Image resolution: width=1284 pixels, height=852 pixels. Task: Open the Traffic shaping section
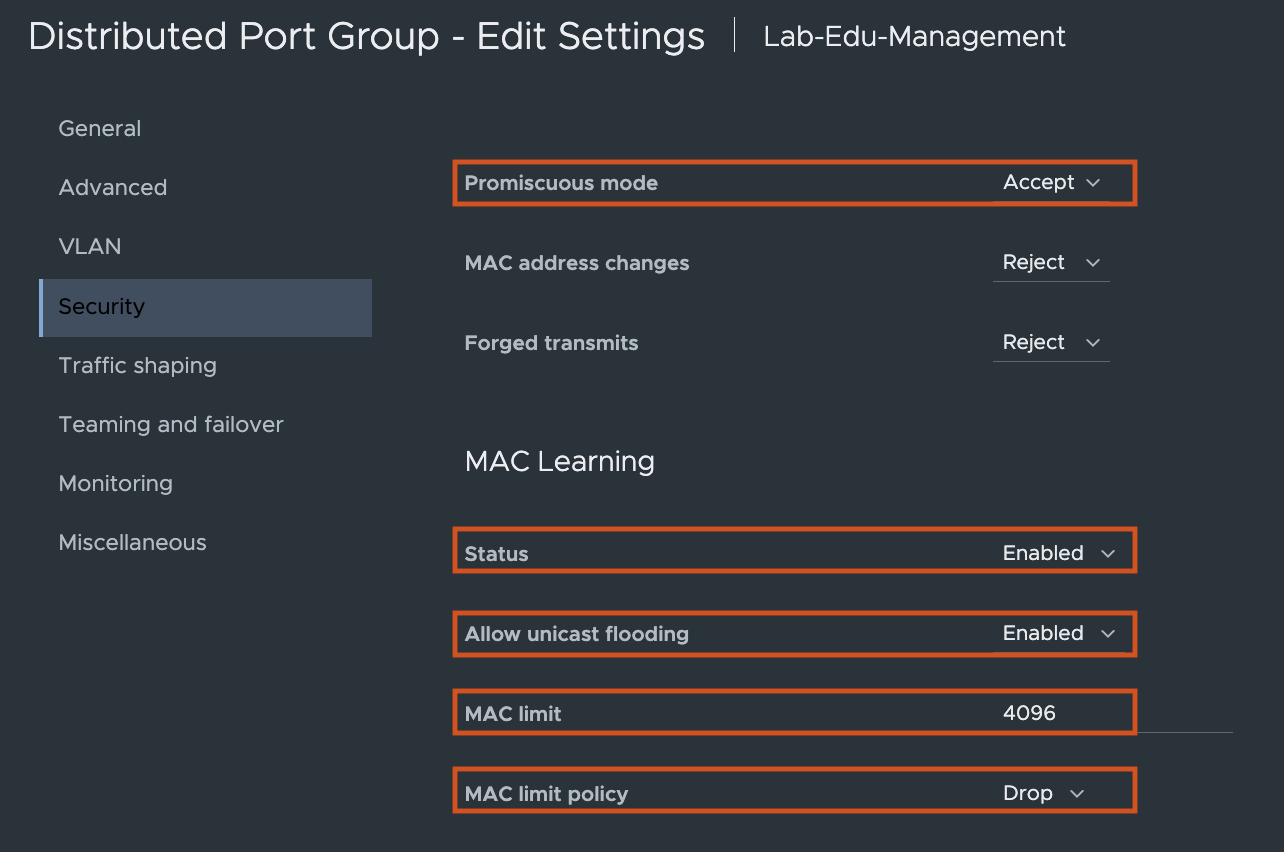click(x=138, y=366)
